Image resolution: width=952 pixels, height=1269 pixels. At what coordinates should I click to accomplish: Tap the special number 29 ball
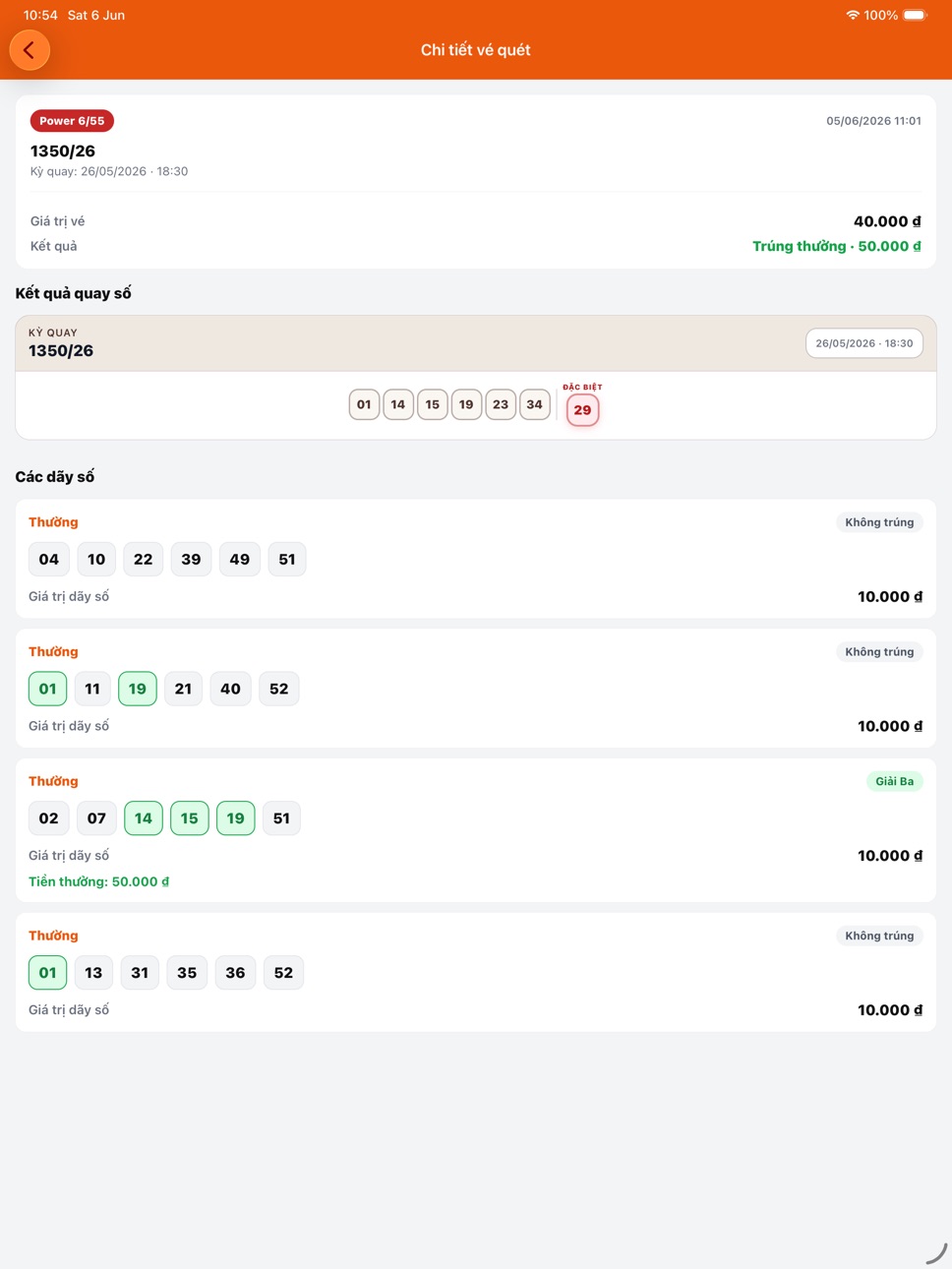[x=582, y=410]
